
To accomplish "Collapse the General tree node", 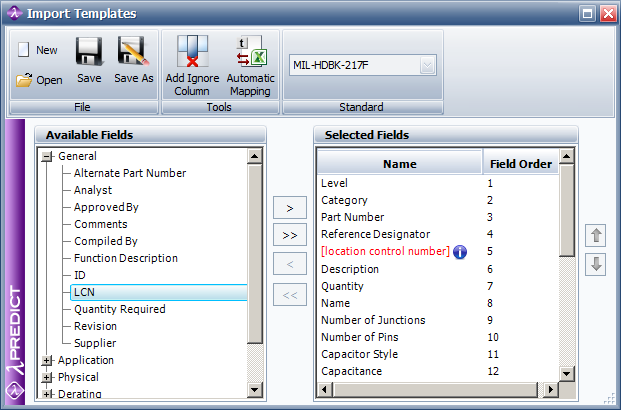I will (46, 156).
